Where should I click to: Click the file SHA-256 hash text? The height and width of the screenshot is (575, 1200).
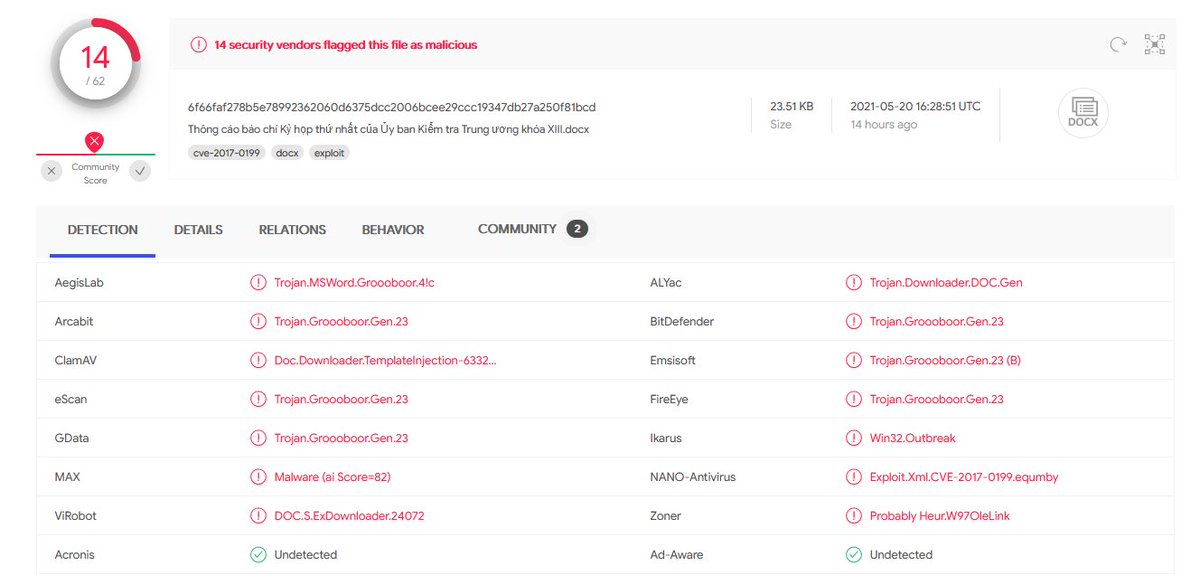click(392, 107)
